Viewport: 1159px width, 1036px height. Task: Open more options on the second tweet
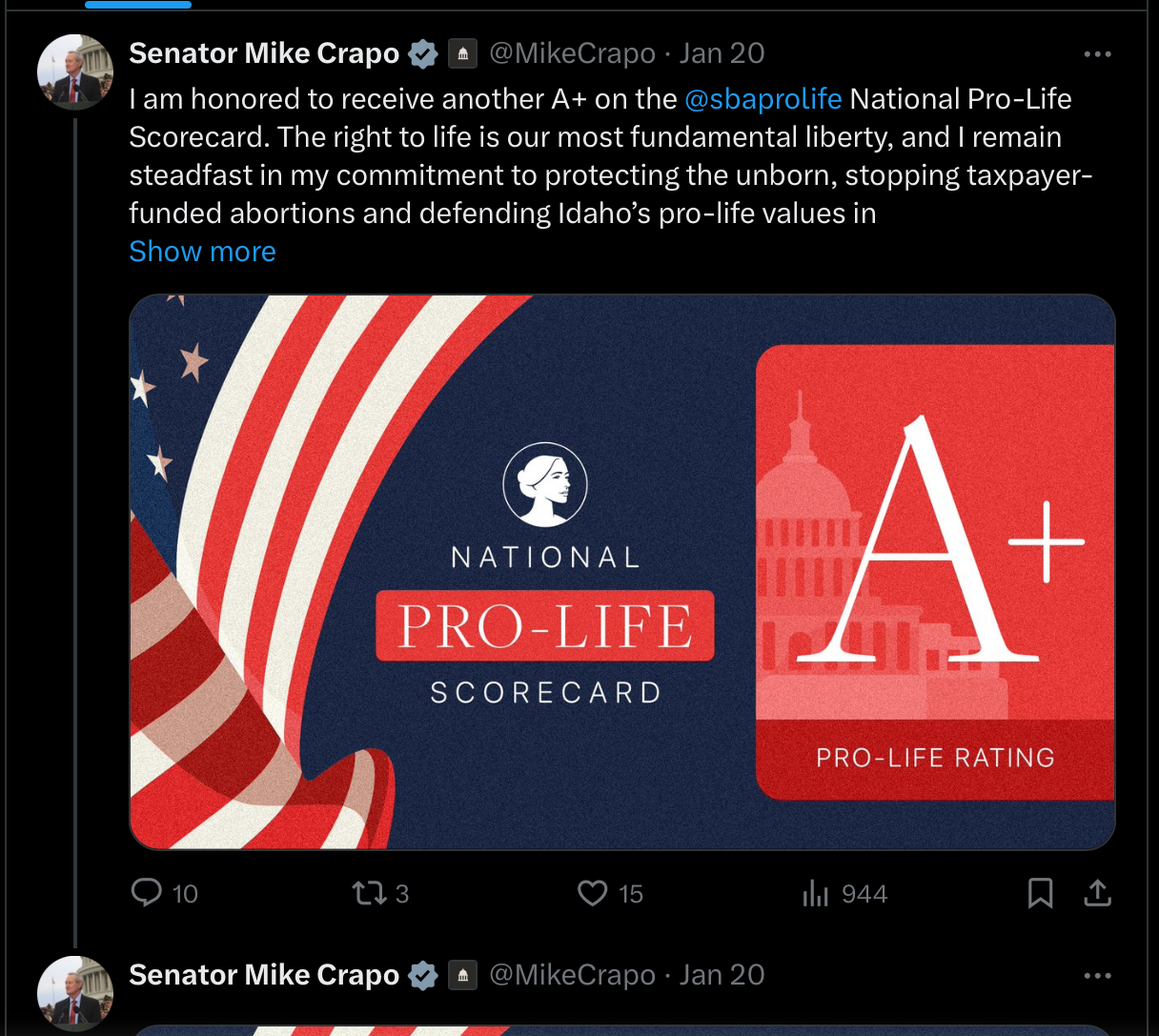pos(1097,976)
